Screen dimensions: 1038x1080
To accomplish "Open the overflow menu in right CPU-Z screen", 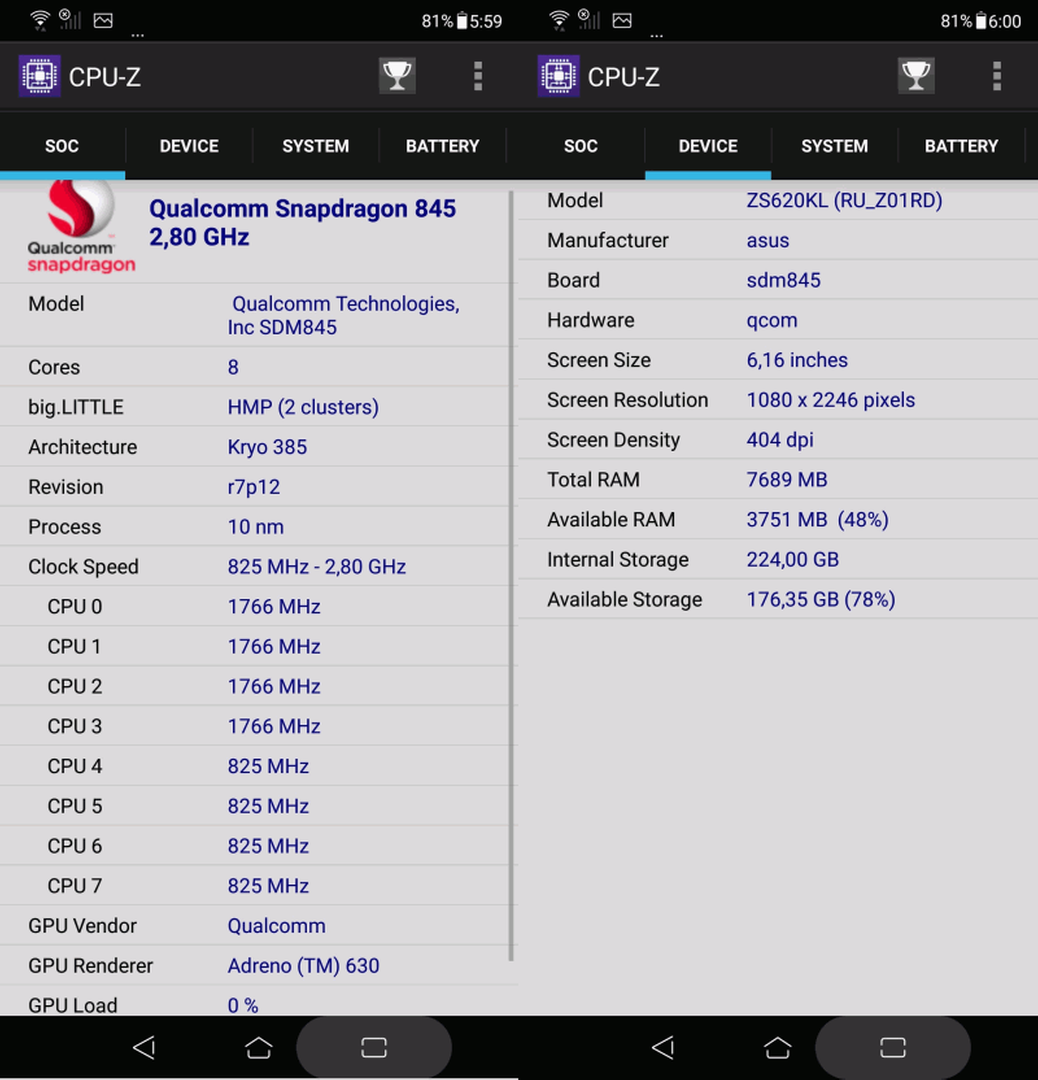I will [996, 76].
